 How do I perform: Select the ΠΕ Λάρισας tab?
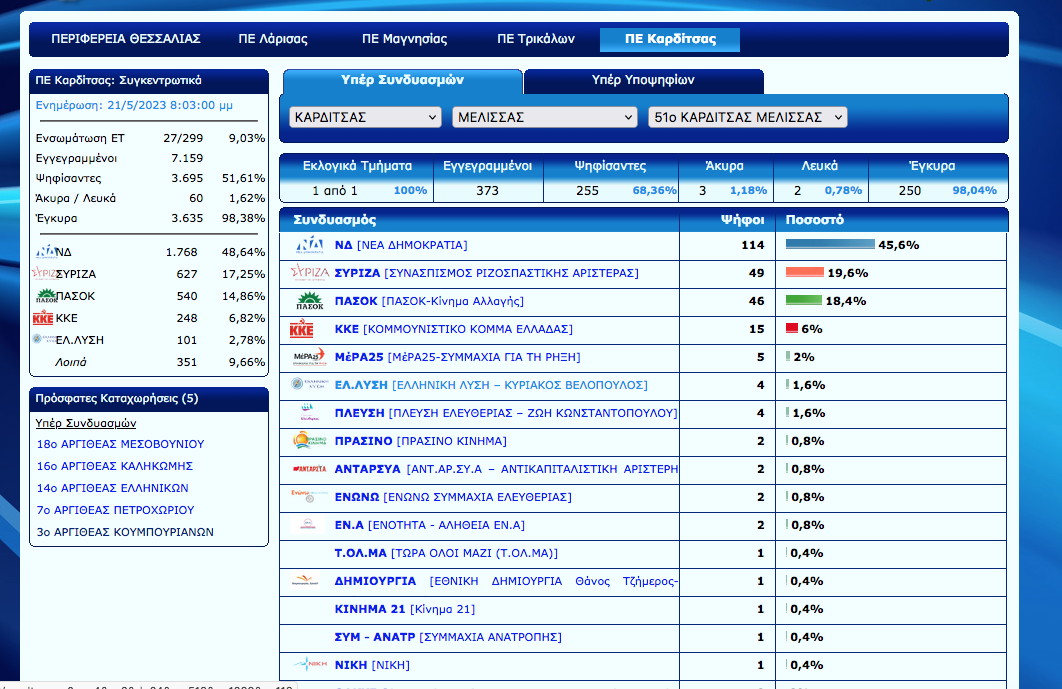[x=273, y=39]
